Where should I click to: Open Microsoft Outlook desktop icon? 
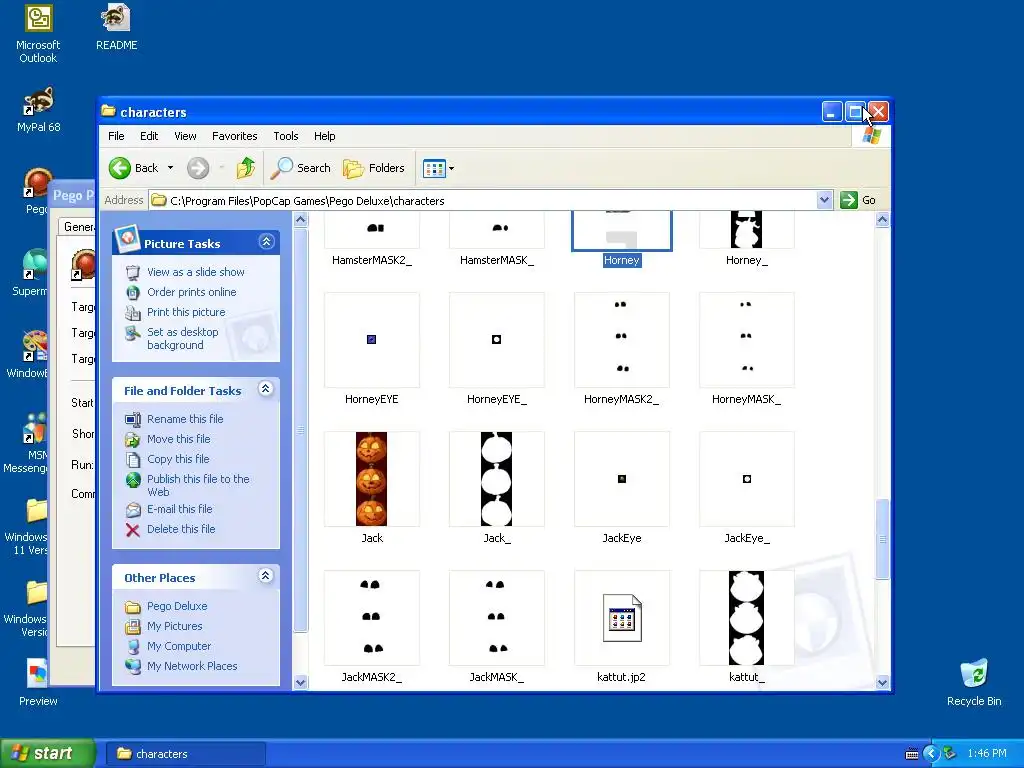coord(38,34)
